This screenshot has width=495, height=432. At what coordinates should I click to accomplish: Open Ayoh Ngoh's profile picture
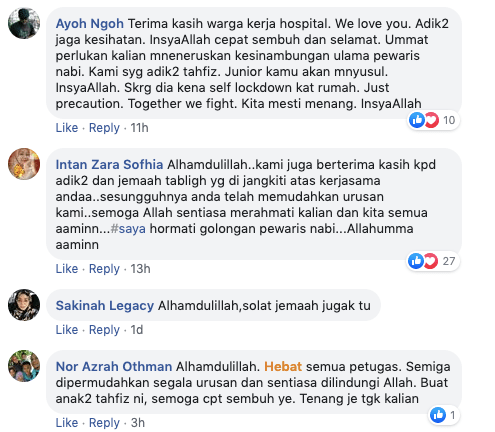[24, 23]
